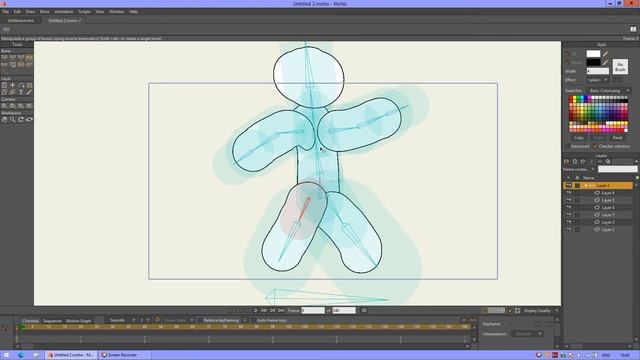The width and height of the screenshot is (640, 360).
Task: Select the Track Camera tool
Action: point(4,106)
